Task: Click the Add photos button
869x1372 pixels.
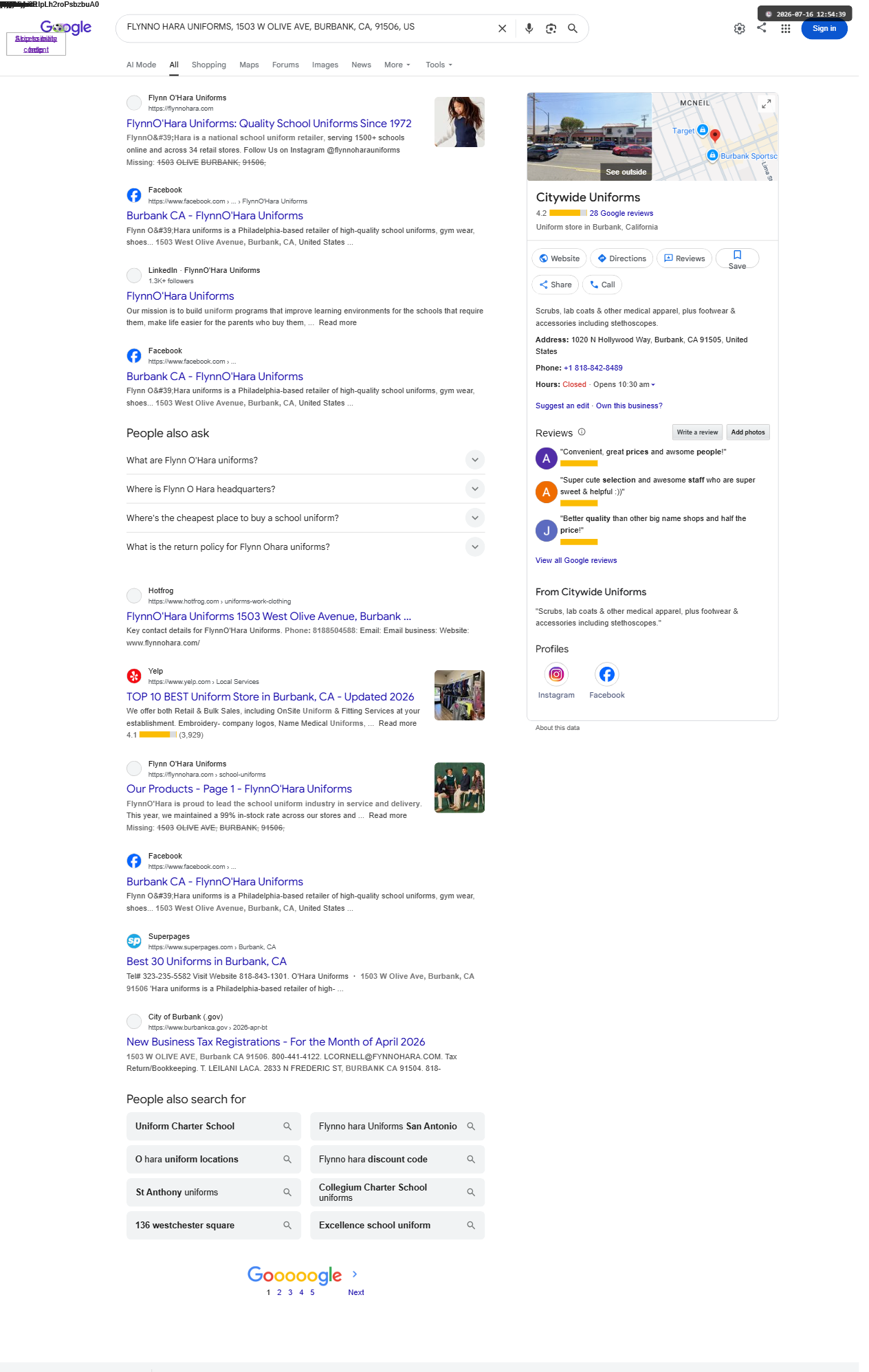Action: pyautogui.click(x=748, y=432)
